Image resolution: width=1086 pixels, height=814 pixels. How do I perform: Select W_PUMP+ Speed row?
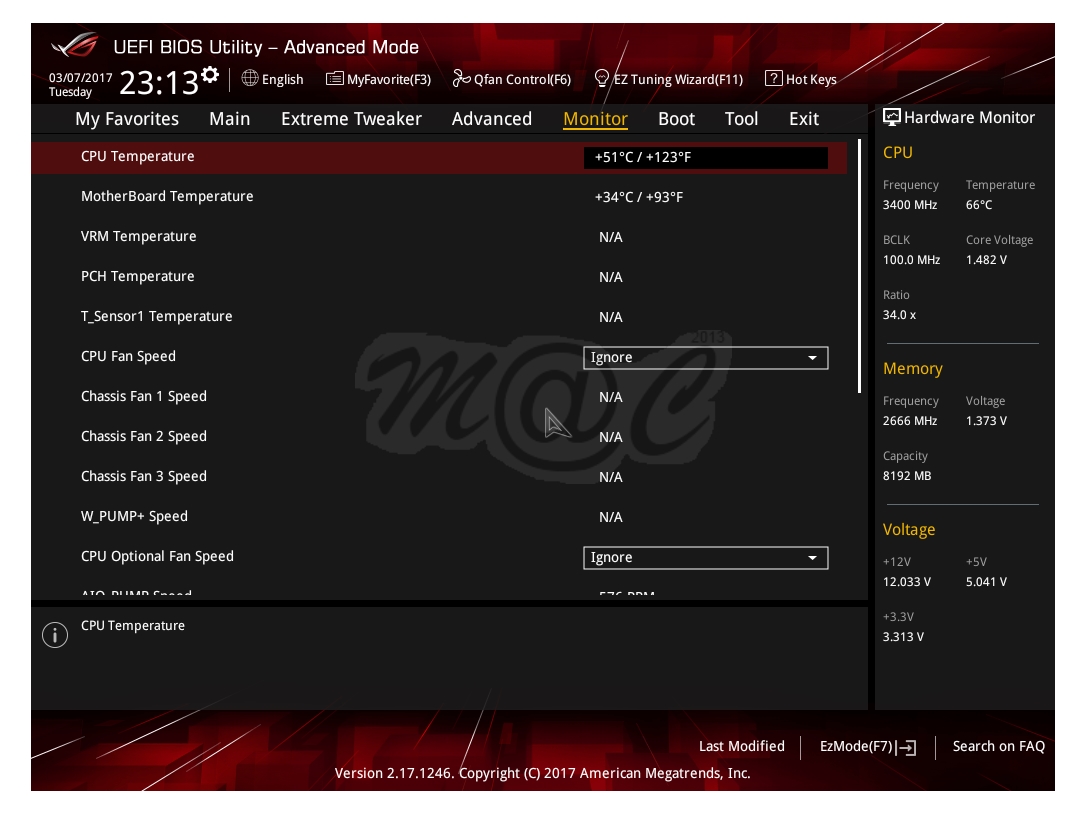(439, 517)
